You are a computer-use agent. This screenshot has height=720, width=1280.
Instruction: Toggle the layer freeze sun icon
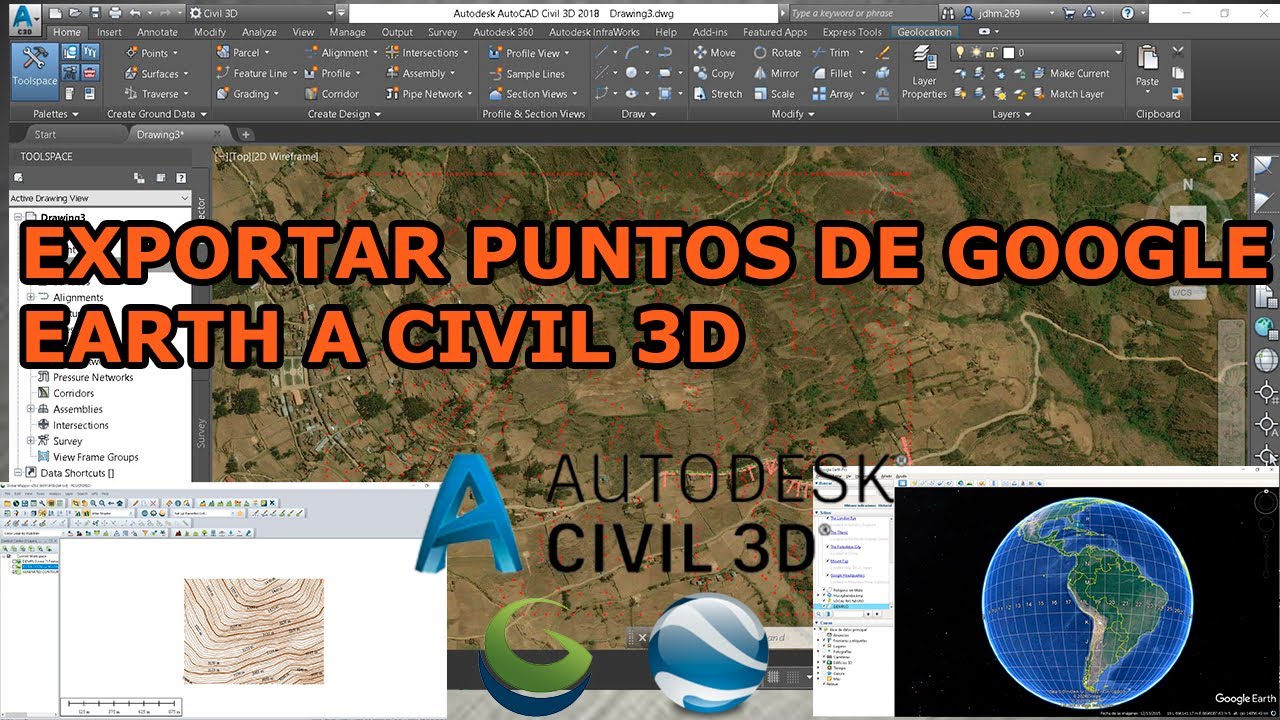[975, 53]
